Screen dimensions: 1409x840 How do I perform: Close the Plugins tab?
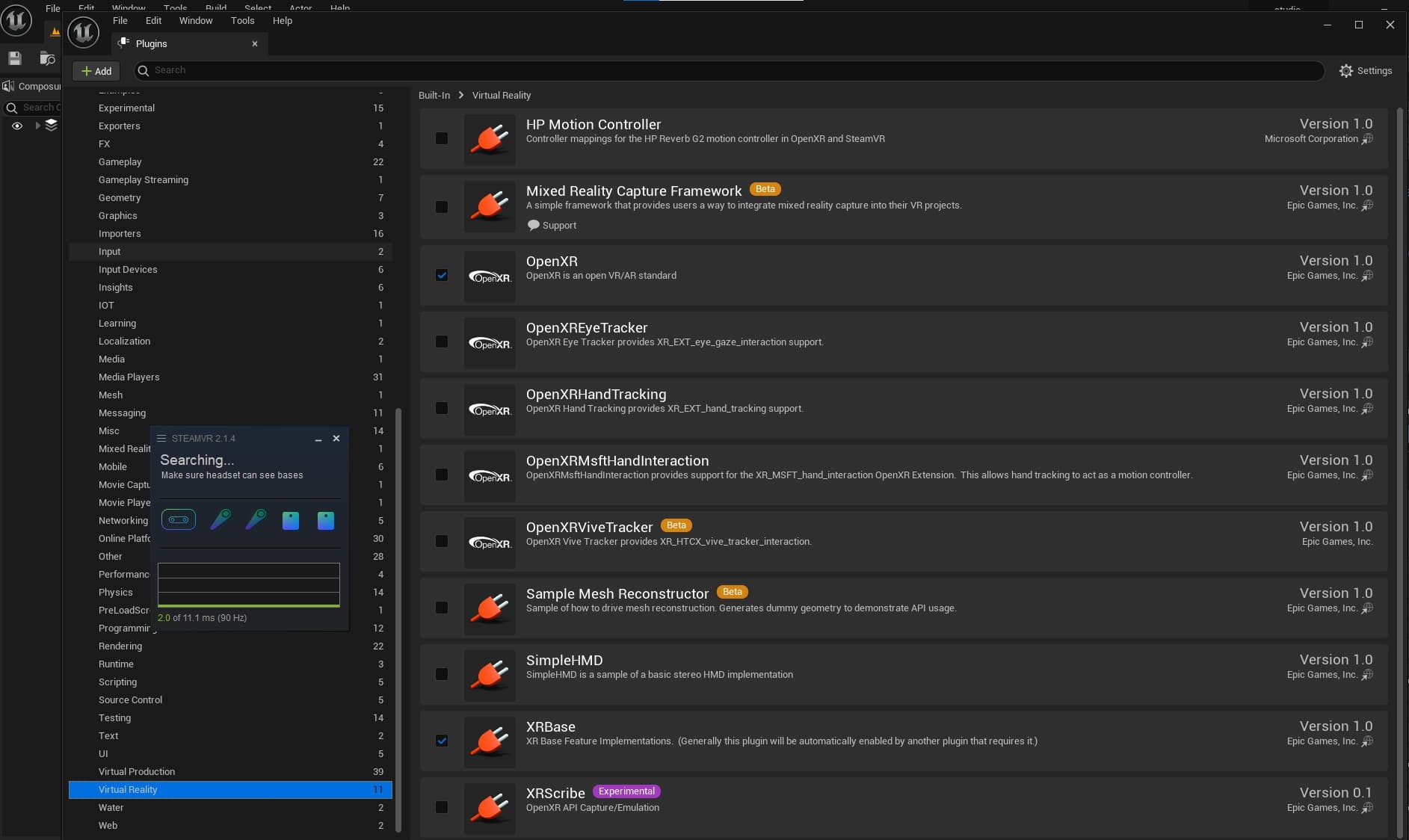pos(255,44)
